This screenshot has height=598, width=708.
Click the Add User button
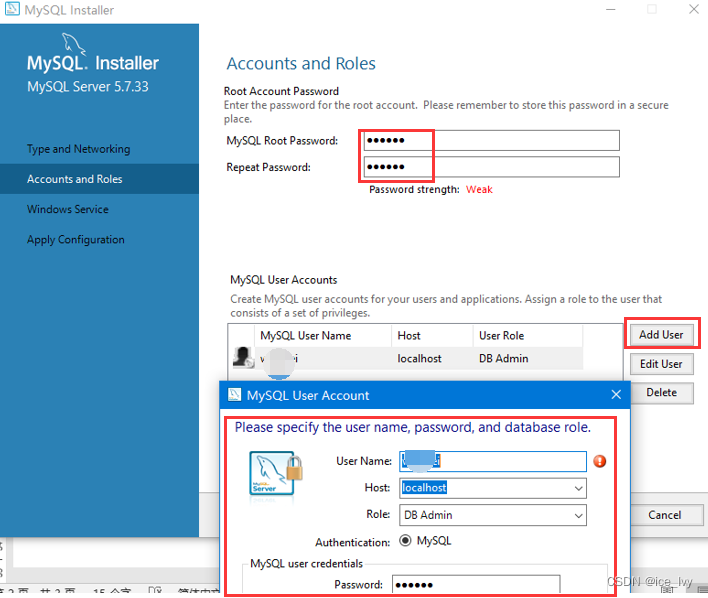(x=661, y=335)
